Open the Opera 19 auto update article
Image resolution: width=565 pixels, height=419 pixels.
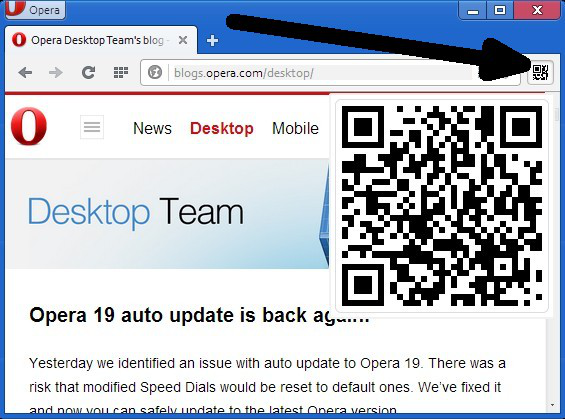point(199,316)
